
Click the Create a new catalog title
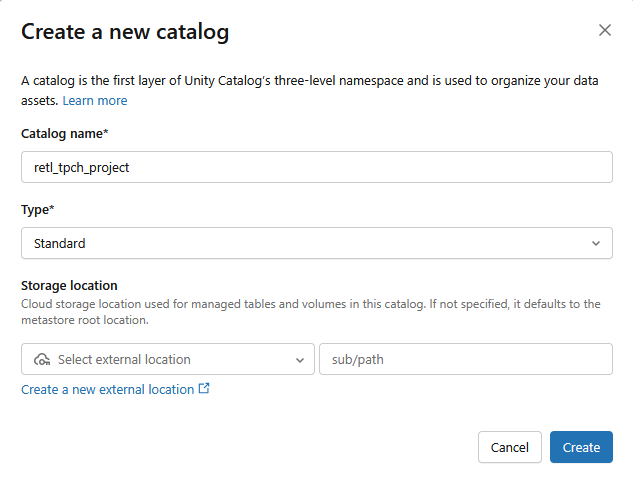tap(125, 32)
